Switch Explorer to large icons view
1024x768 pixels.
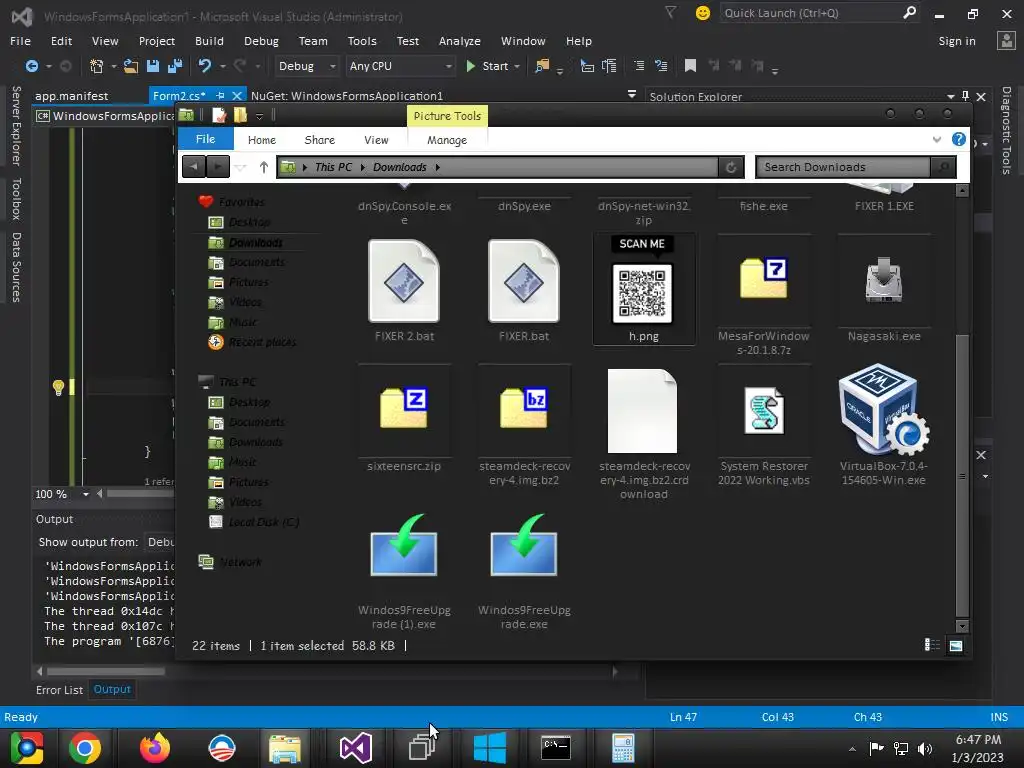coord(955,645)
